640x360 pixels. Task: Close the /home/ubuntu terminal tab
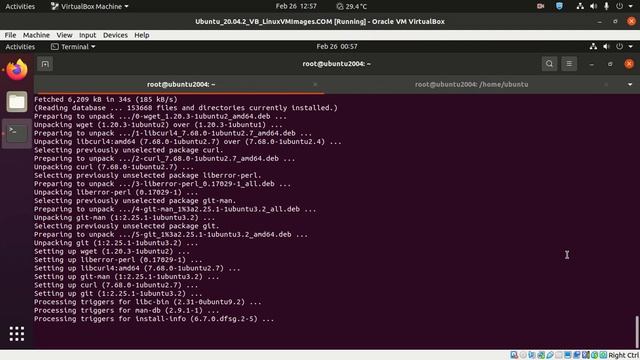pyautogui.click(x=606, y=84)
